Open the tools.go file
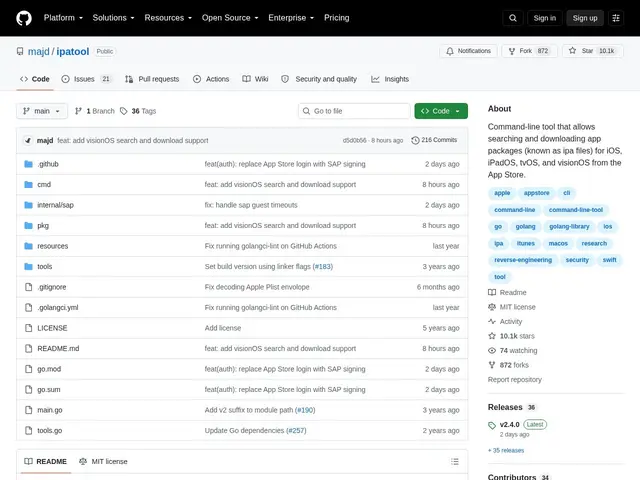The width and height of the screenshot is (640, 480). tap(50, 431)
